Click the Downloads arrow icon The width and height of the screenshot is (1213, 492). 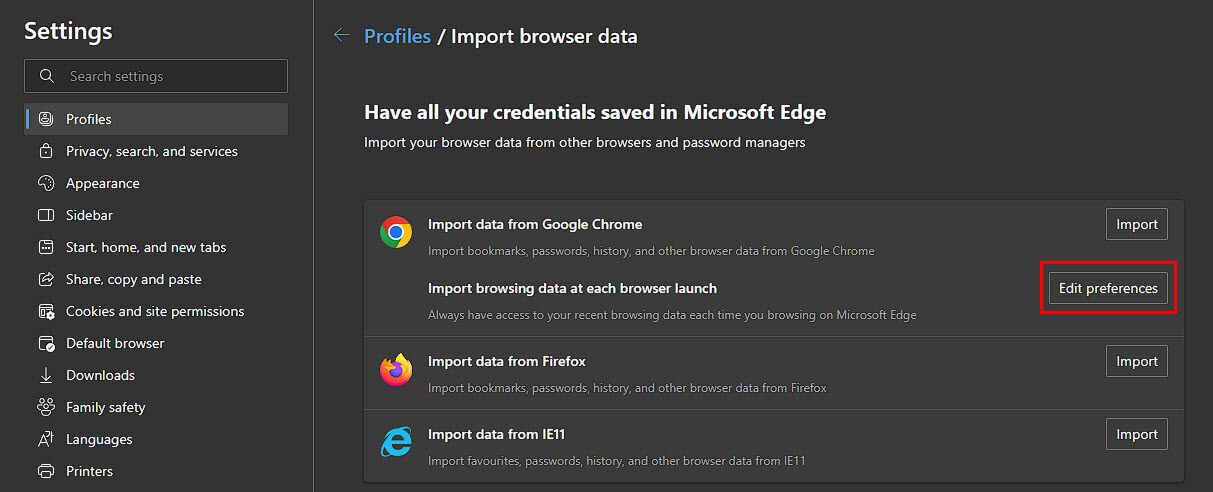click(x=45, y=375)
